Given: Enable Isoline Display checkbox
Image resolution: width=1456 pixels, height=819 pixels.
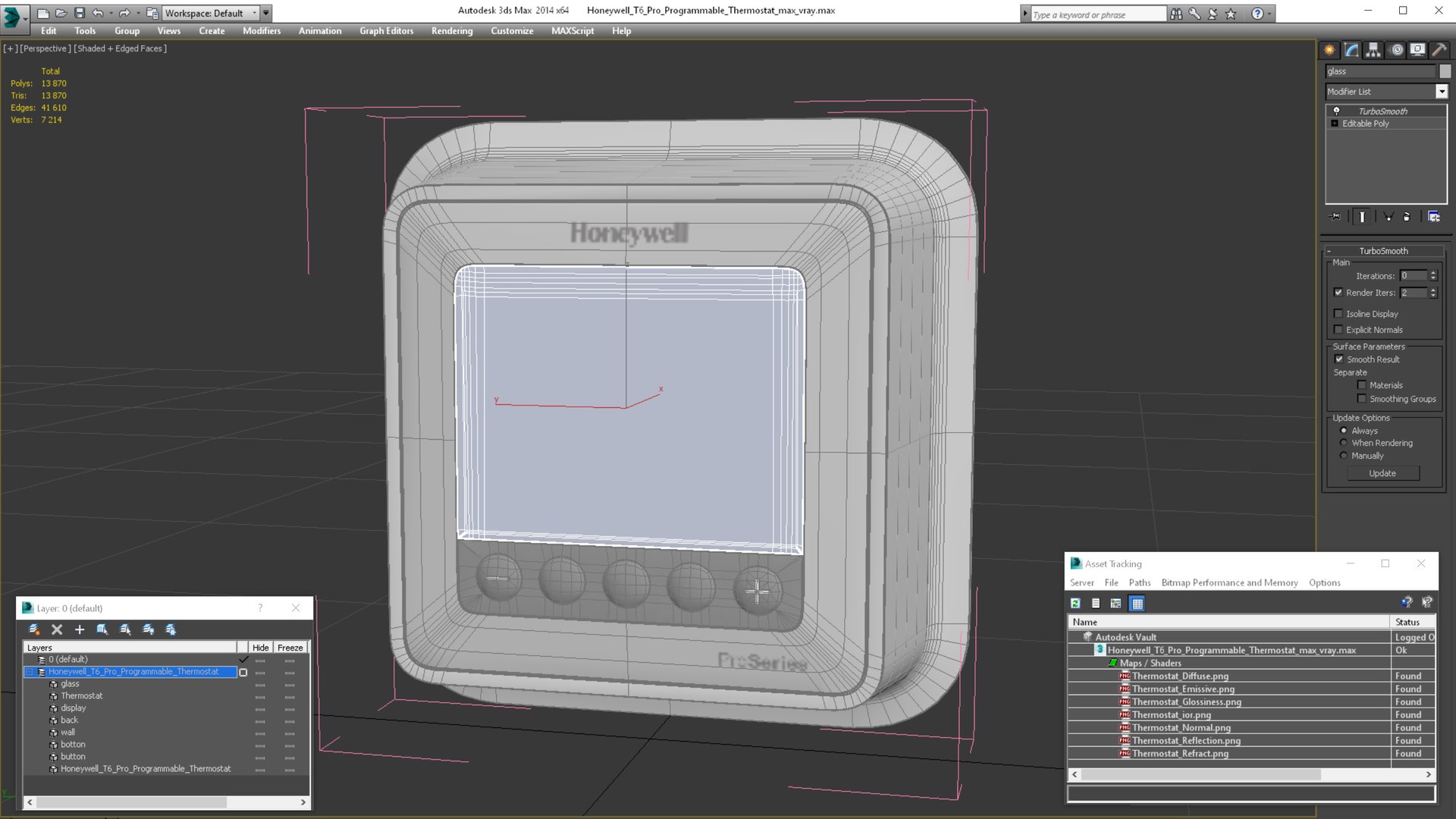Looking at the screenshot, I should pyautogui.click(x=1338, y=314).
